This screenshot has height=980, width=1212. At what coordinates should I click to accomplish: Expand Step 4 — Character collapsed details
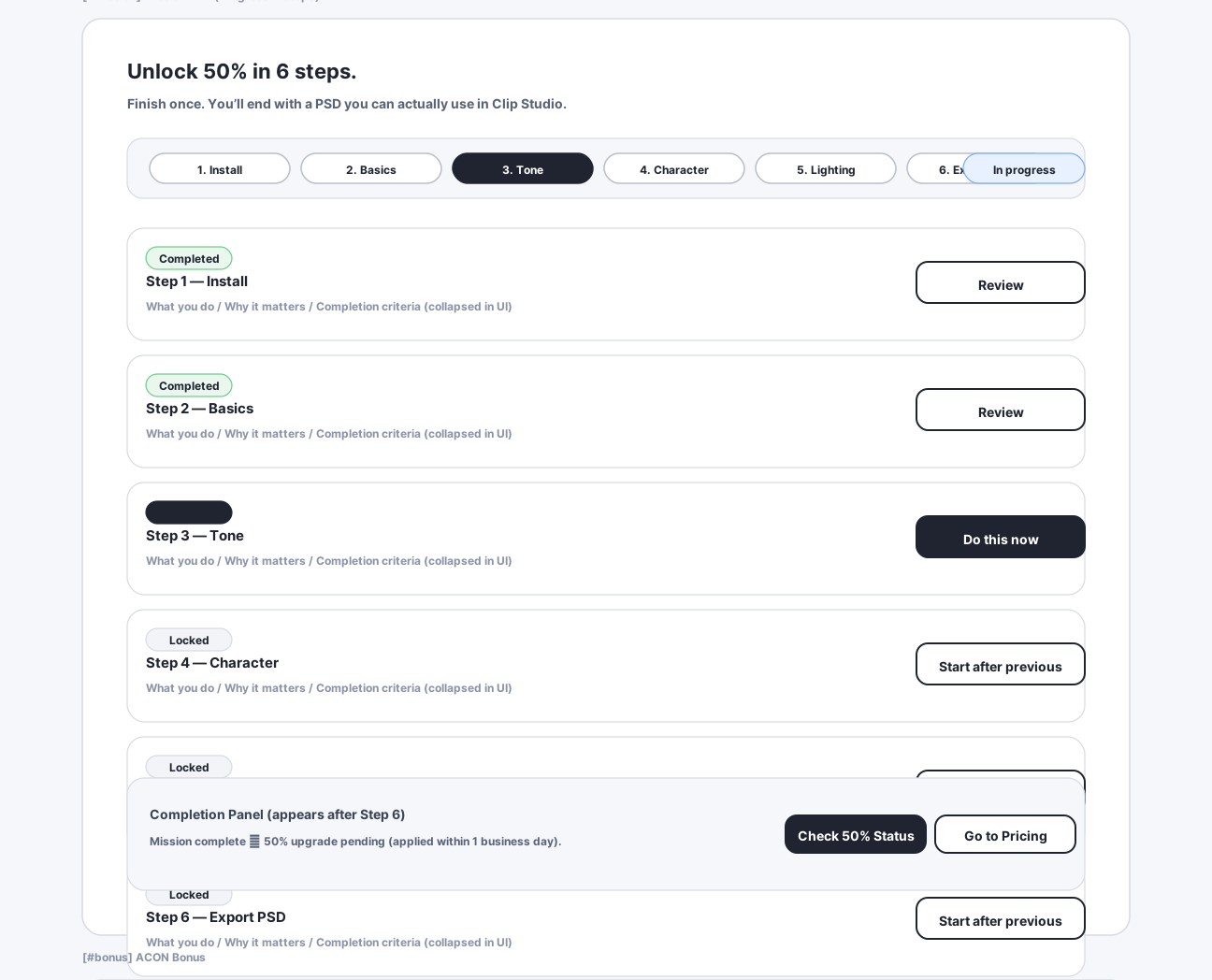329,688
